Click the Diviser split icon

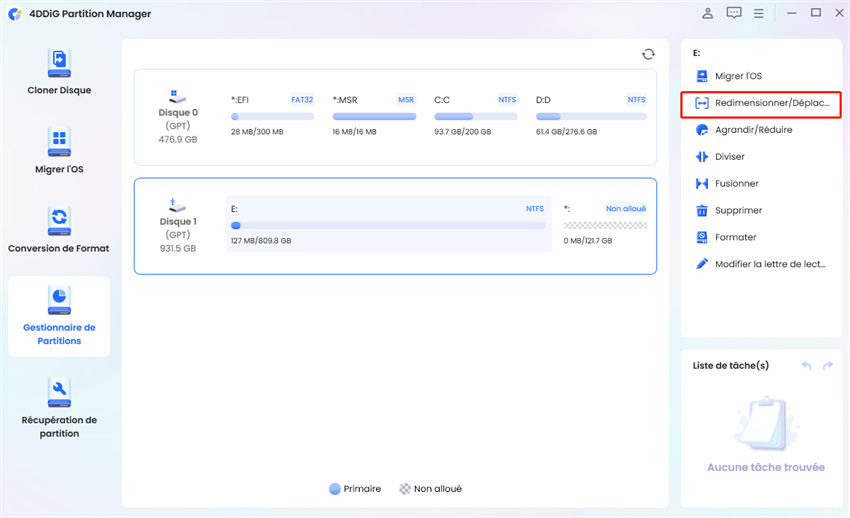[702, 157]
